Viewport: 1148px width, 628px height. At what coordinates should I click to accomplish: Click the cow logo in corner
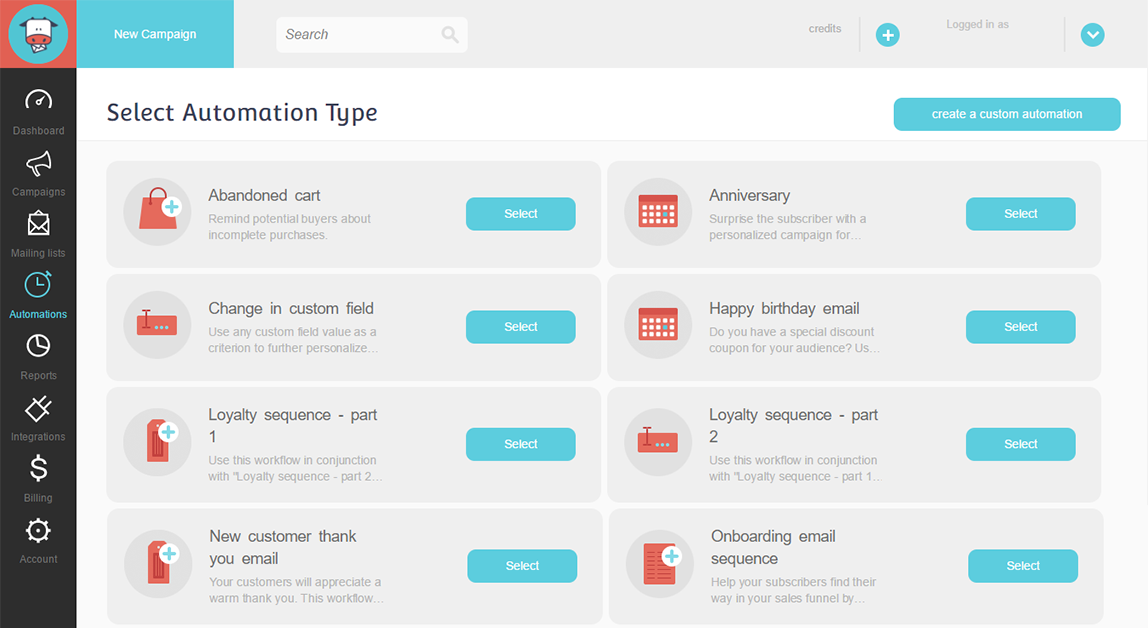(x=38, y=34)
